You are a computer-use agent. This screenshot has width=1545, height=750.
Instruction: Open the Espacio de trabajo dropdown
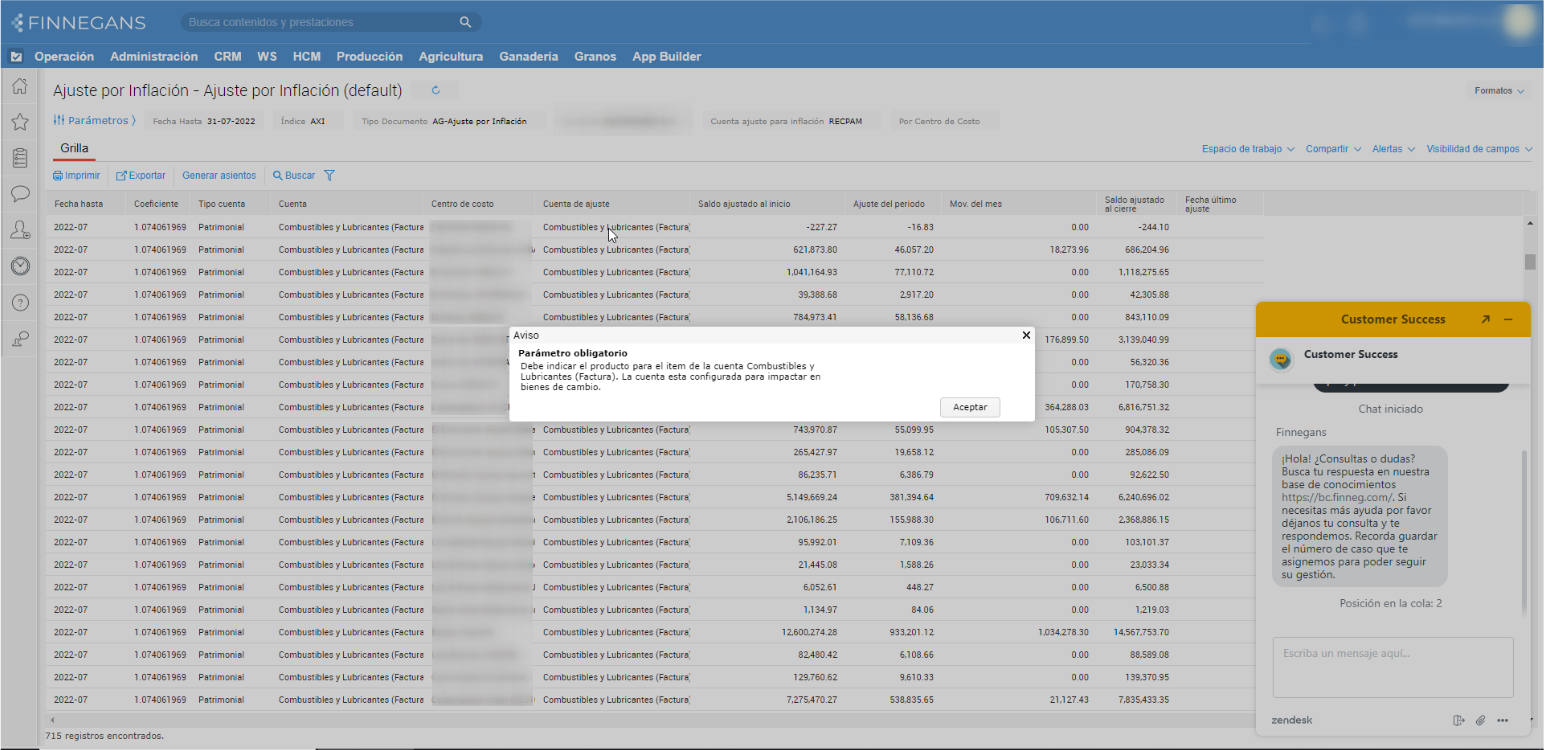coord(1247,149)
